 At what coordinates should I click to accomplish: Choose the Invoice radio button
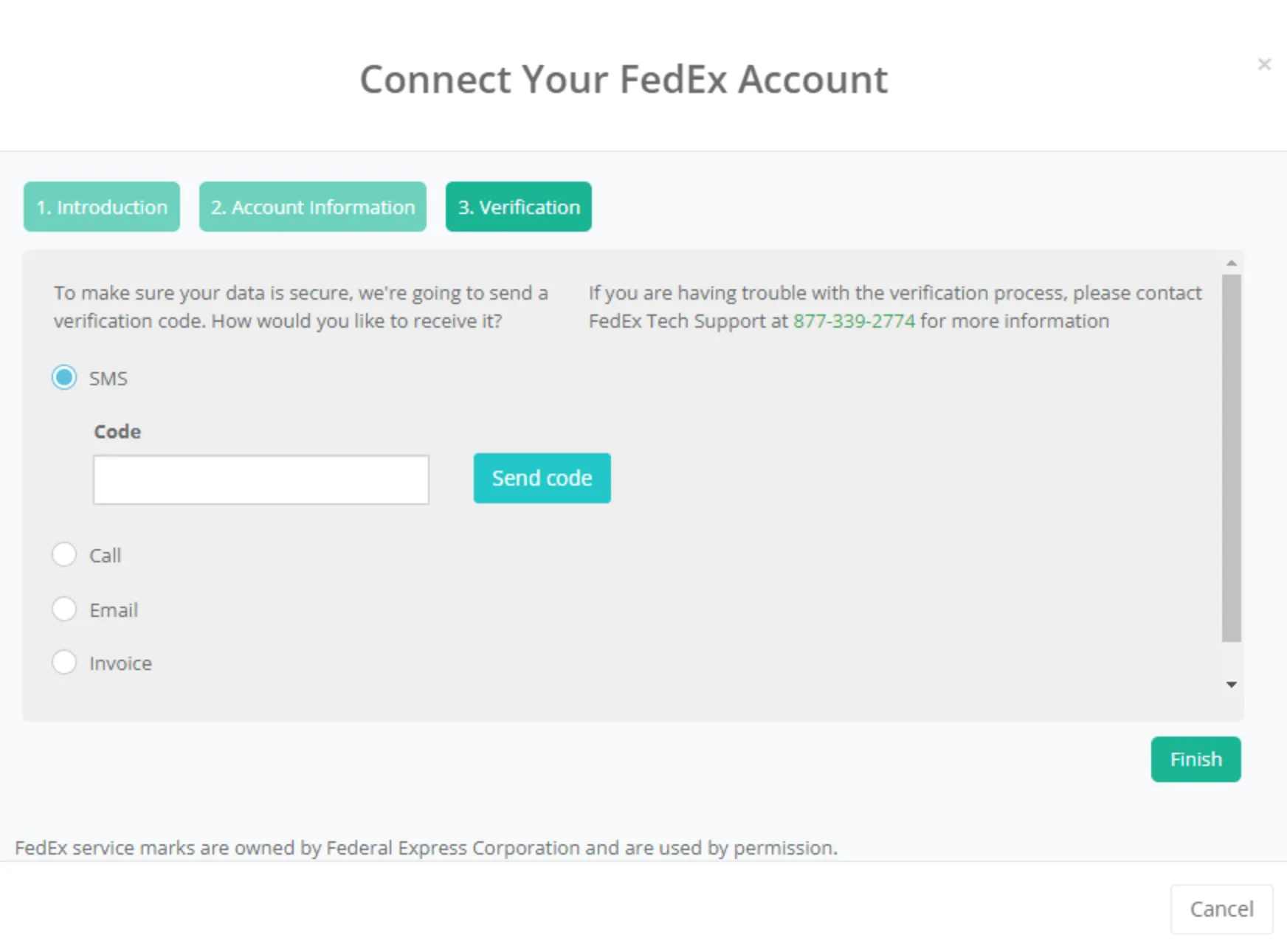[64, 662]
